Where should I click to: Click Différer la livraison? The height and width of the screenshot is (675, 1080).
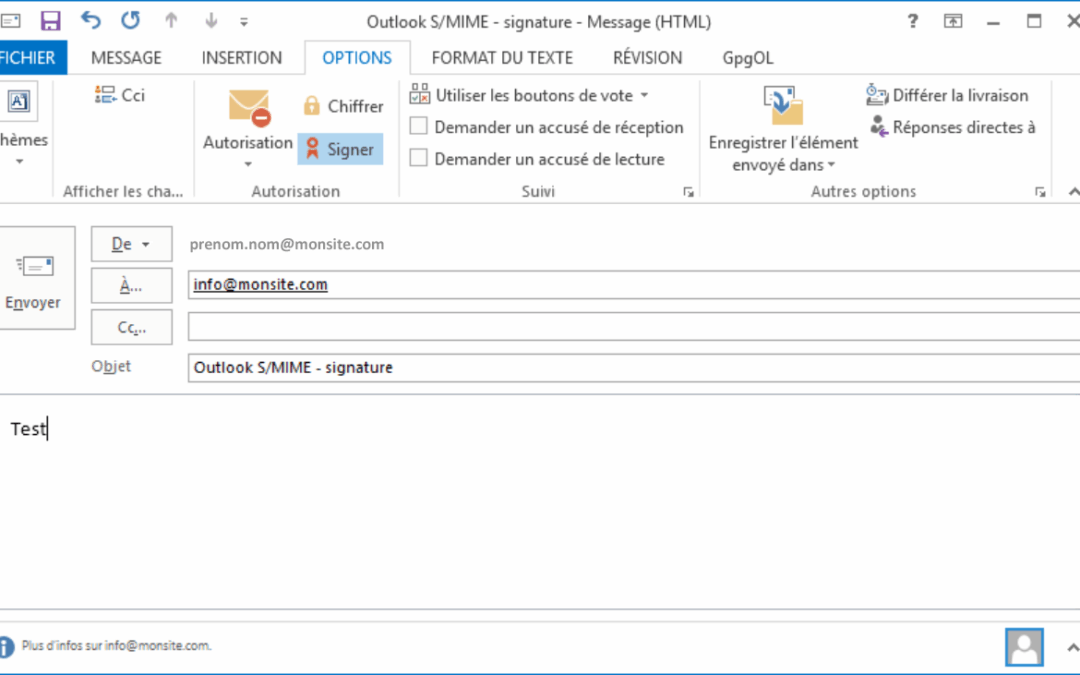[x=947, y=95]
